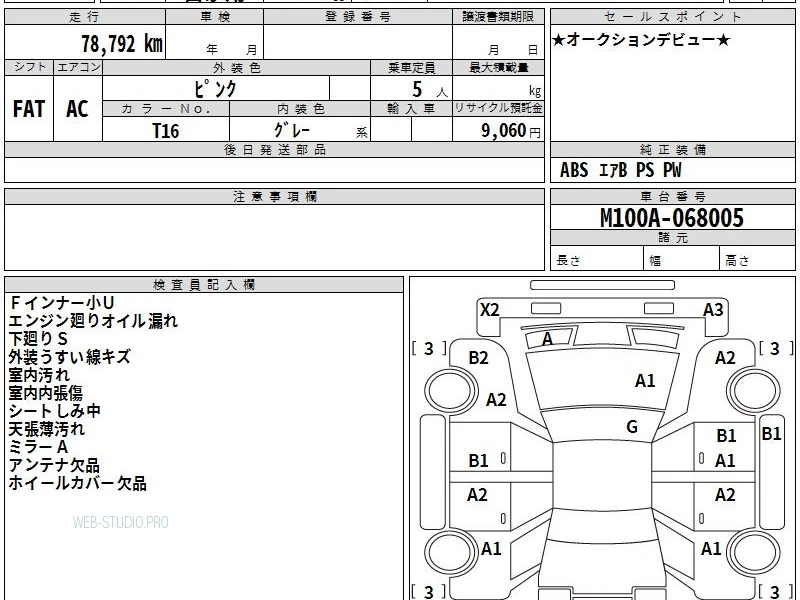
Task: Click the 走行 header cell
Action: [x=85, y=17]
